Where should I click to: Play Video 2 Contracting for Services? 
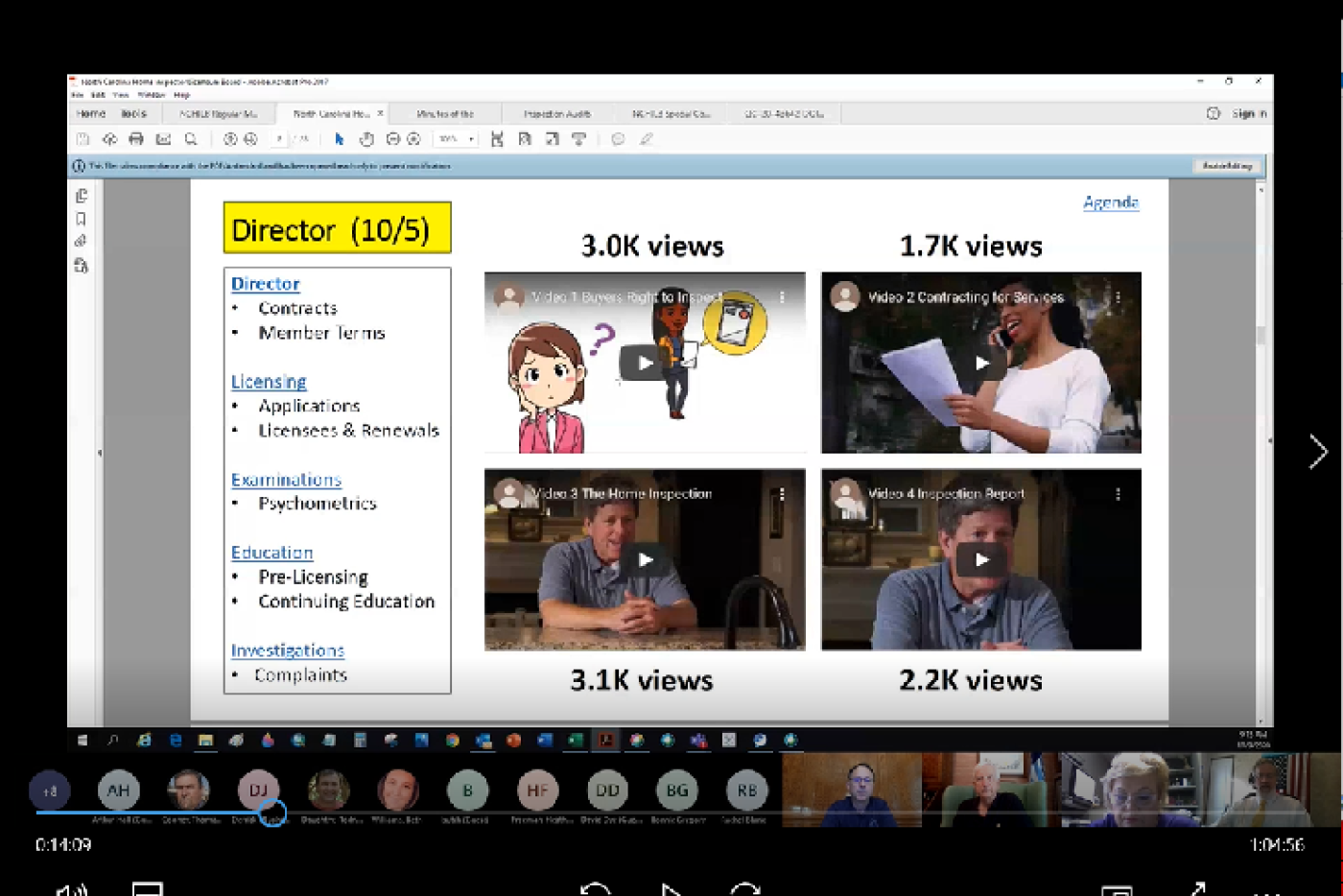(x=981, y=363)
